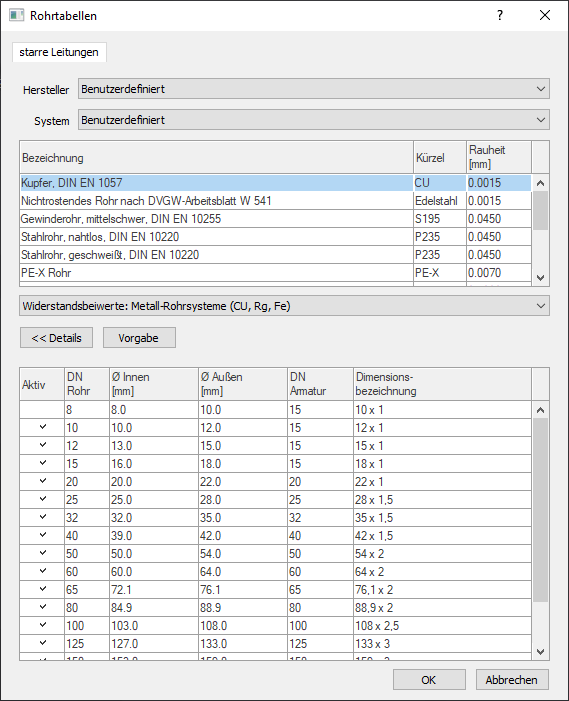Click the question mark help button
The image size is (569, 701).
pos(500,15)
